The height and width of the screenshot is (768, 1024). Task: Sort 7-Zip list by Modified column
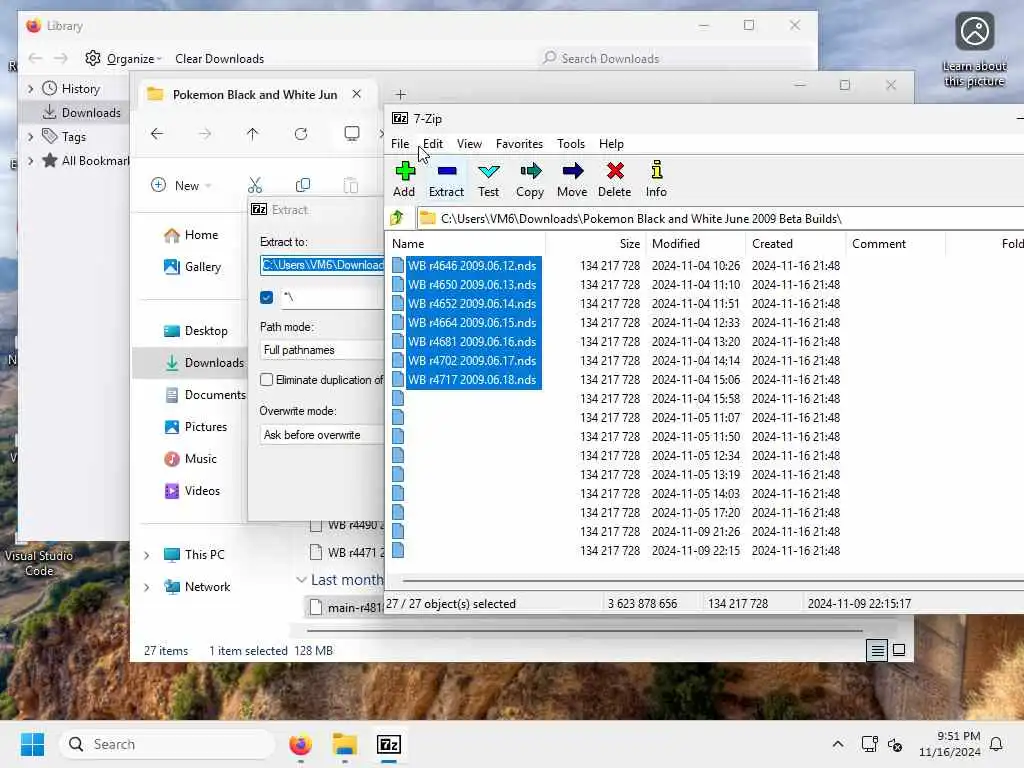tap(695, 244)
